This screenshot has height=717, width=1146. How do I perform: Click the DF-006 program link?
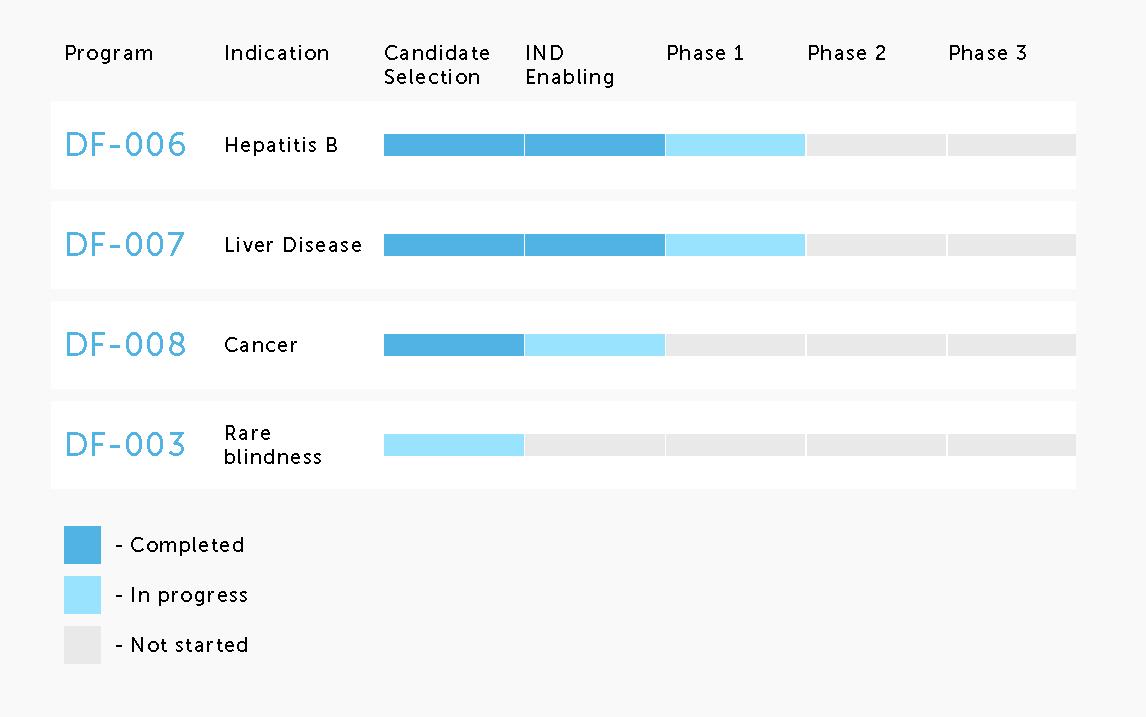pyautogui.click(x=125, y=145)
